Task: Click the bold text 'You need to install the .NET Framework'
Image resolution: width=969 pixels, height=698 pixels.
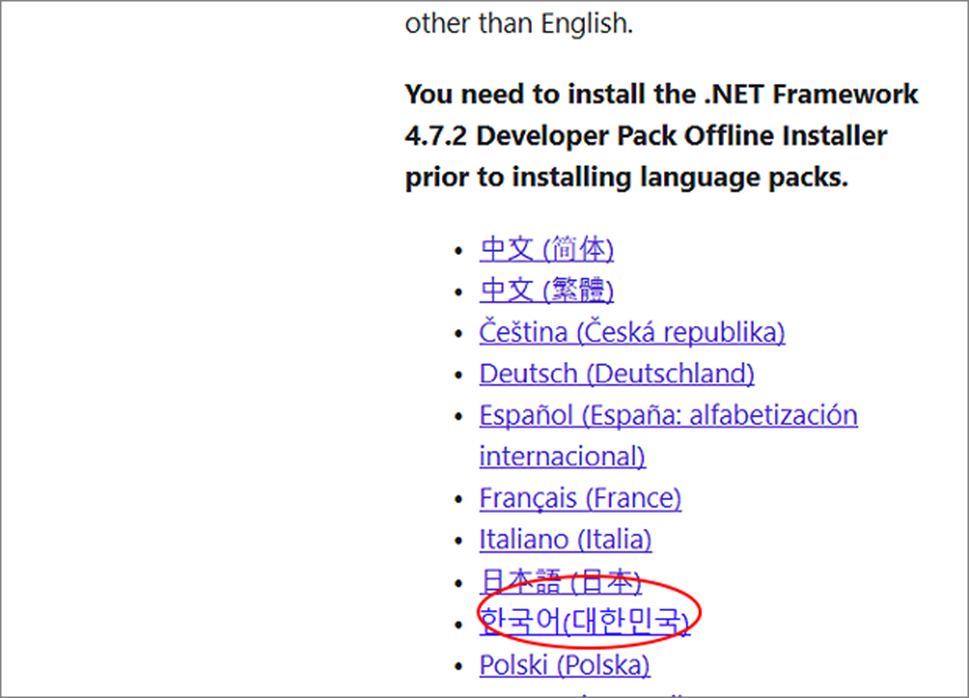Action: coord(661,94)
